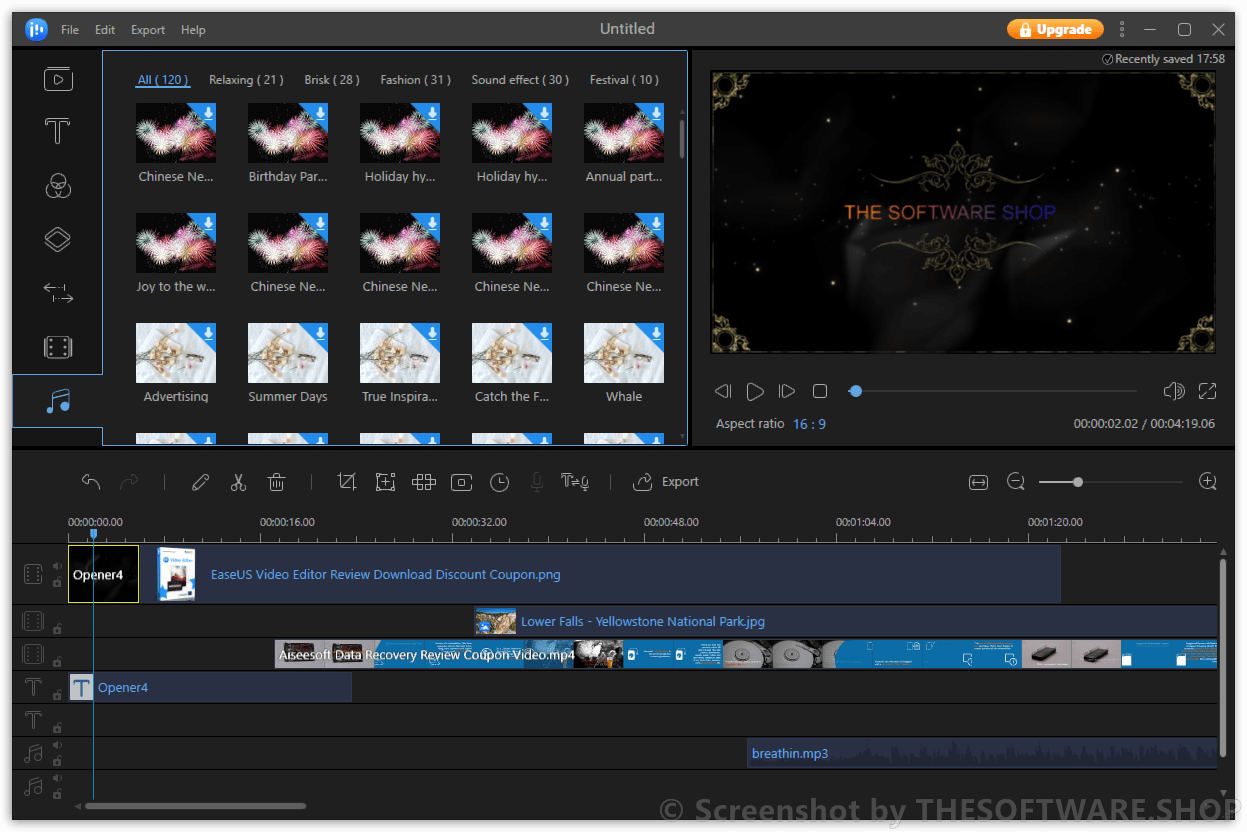Viewport: 1247px width, 832px height.
Task: Click the three-dot menu near Upgrade button
Action: pos(1122,29)
